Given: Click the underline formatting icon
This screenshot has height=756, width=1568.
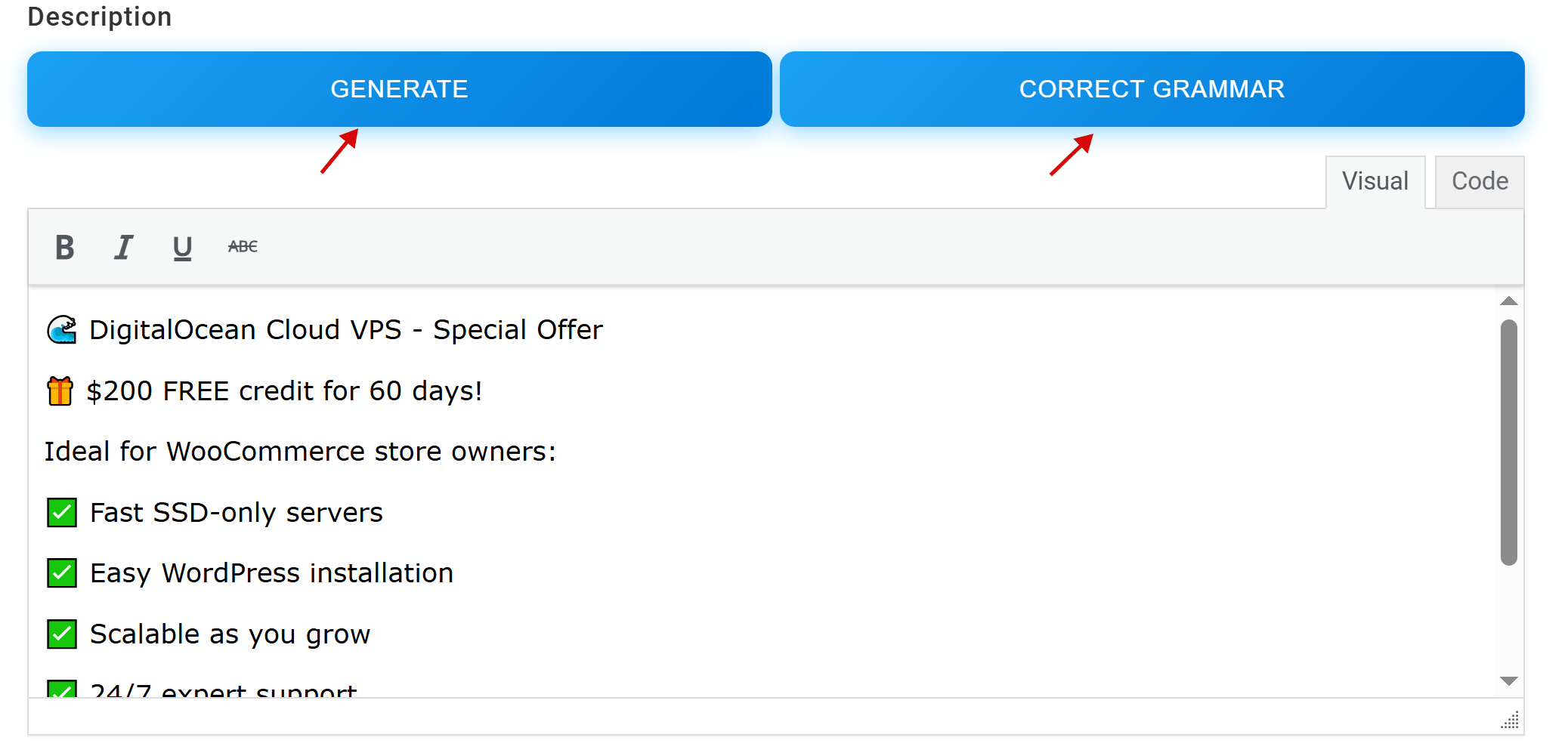Looking at the screenshot, I should 182,247.
